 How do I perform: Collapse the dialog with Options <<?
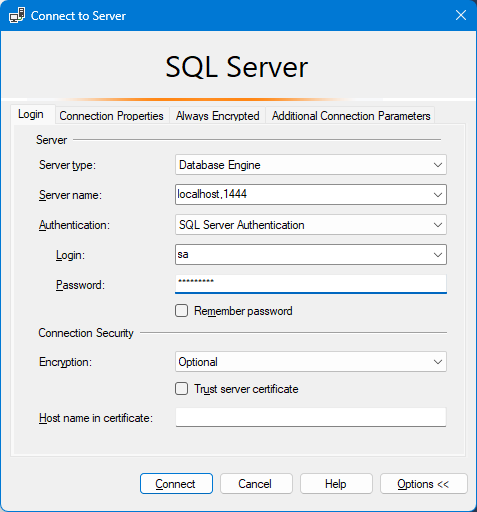[424, 483]
